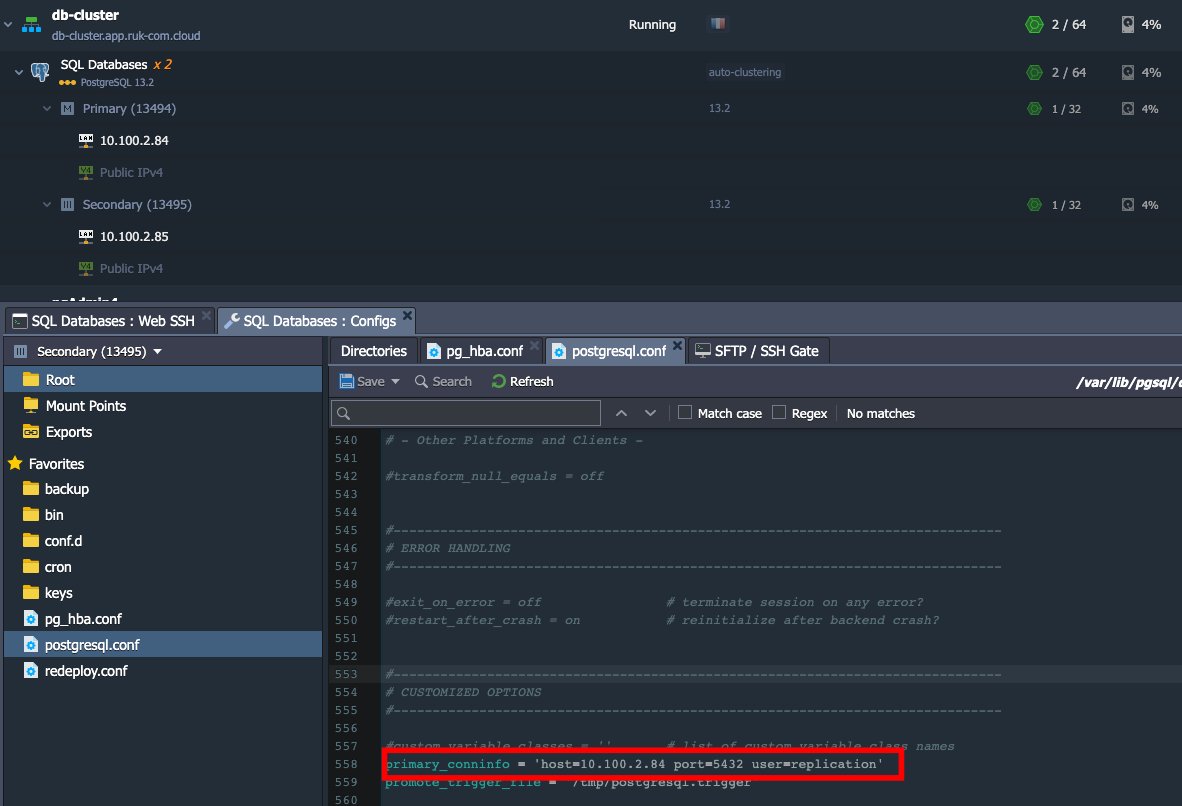
Task: Switch to the pg_hba.conf editor tab
Action: pyautogui.click(x=482, y=351)
